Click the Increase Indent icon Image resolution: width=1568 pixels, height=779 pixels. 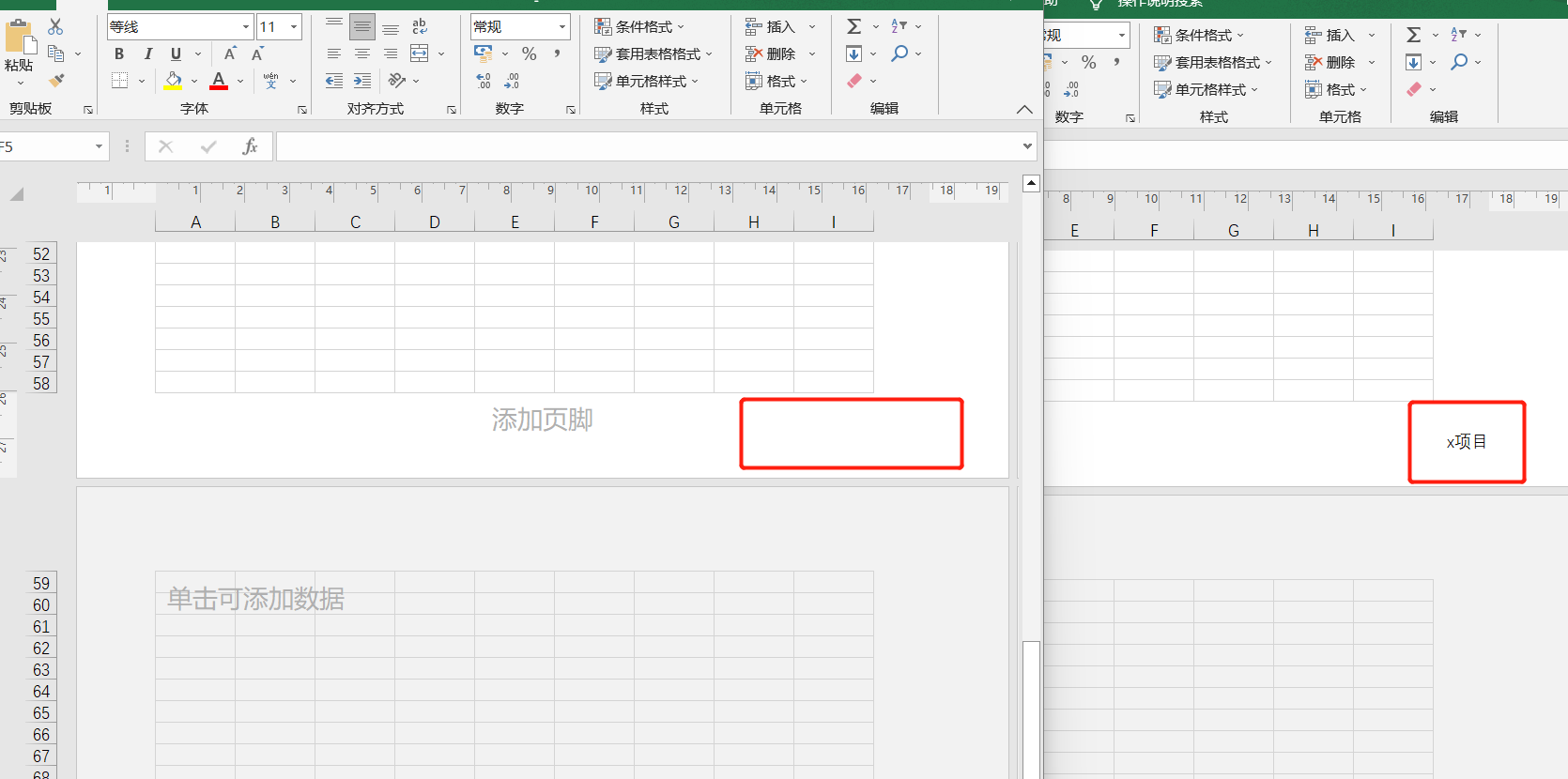pyautogui.click(x=362, y=81)
